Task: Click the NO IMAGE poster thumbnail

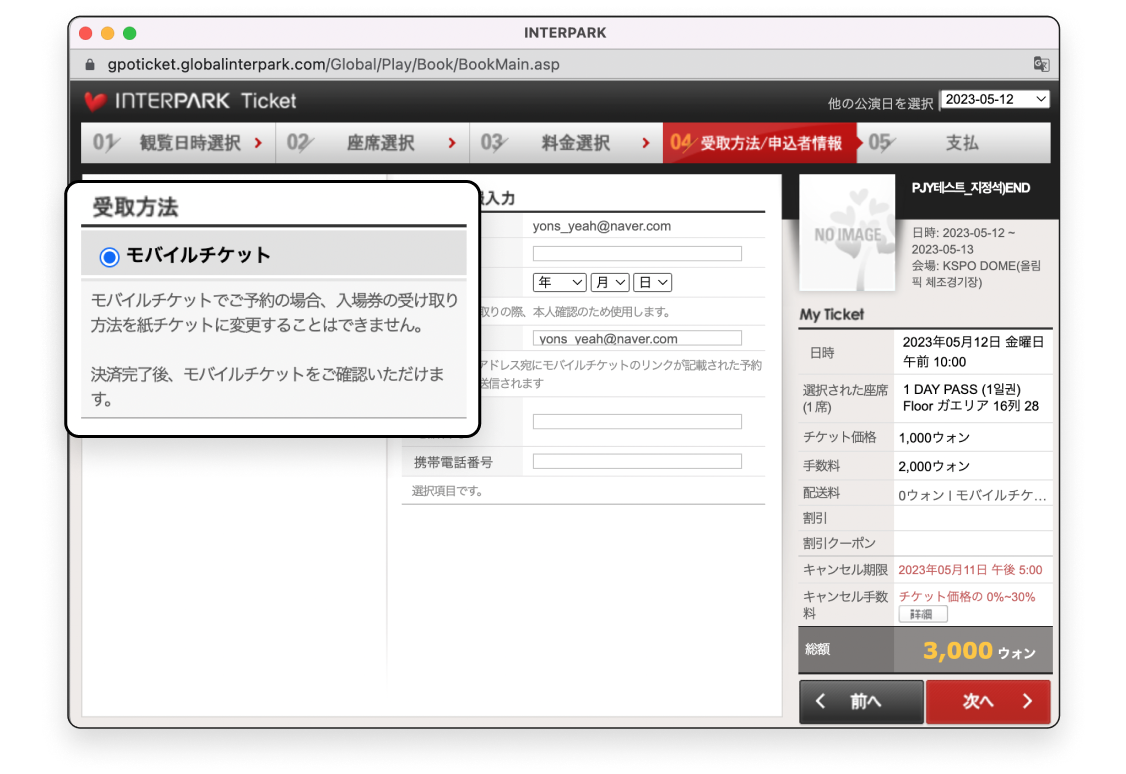Action: coord(847,233)
